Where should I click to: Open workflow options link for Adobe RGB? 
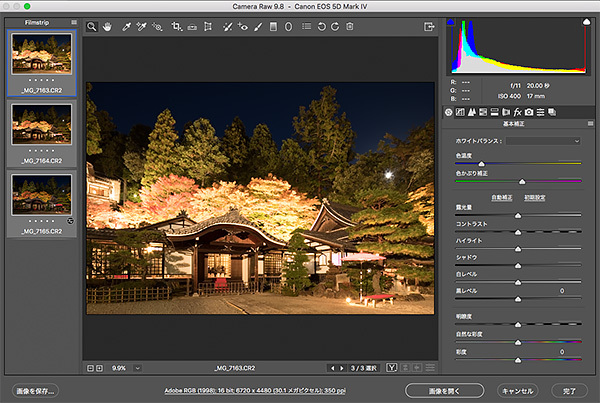[255, 390]
